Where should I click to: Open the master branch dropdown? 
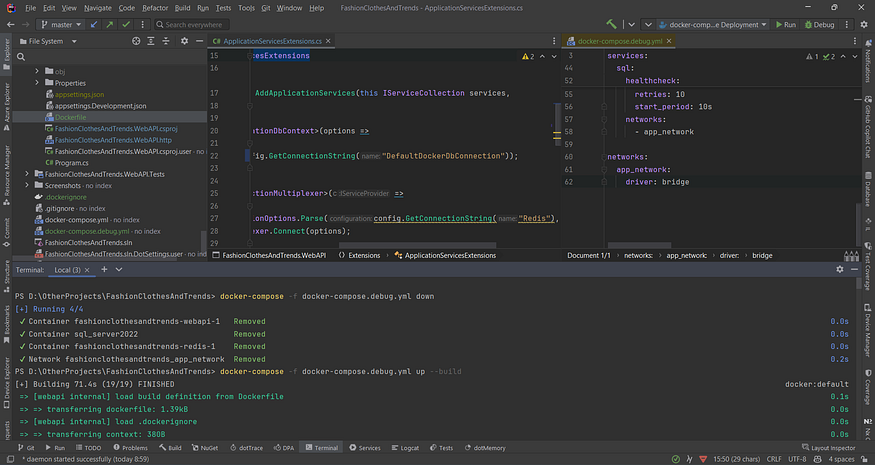pos(60,24)
